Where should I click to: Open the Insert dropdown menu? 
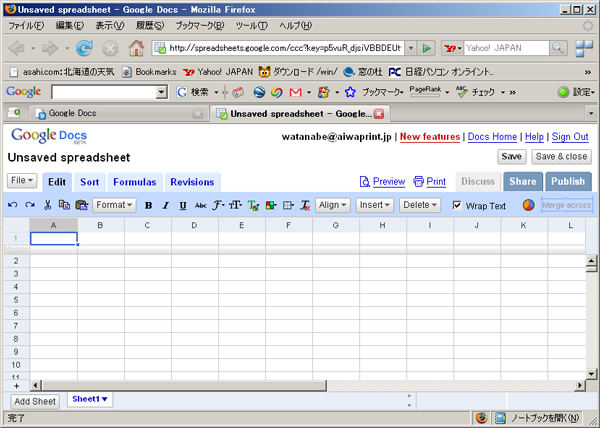[374, 205]
